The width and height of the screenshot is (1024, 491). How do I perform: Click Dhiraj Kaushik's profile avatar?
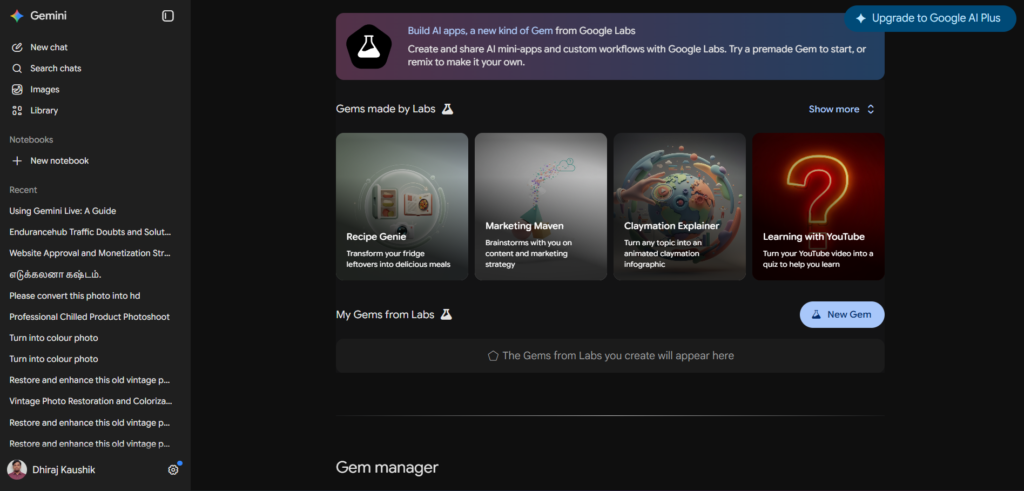pyautogui.click(x=17, y=469)
